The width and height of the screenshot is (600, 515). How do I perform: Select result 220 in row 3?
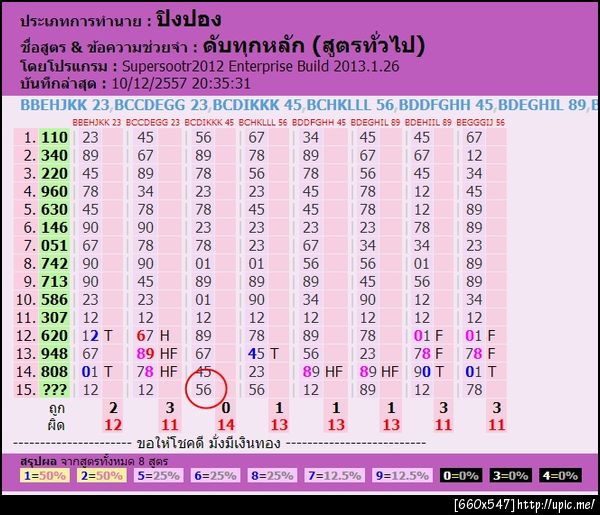54,173
